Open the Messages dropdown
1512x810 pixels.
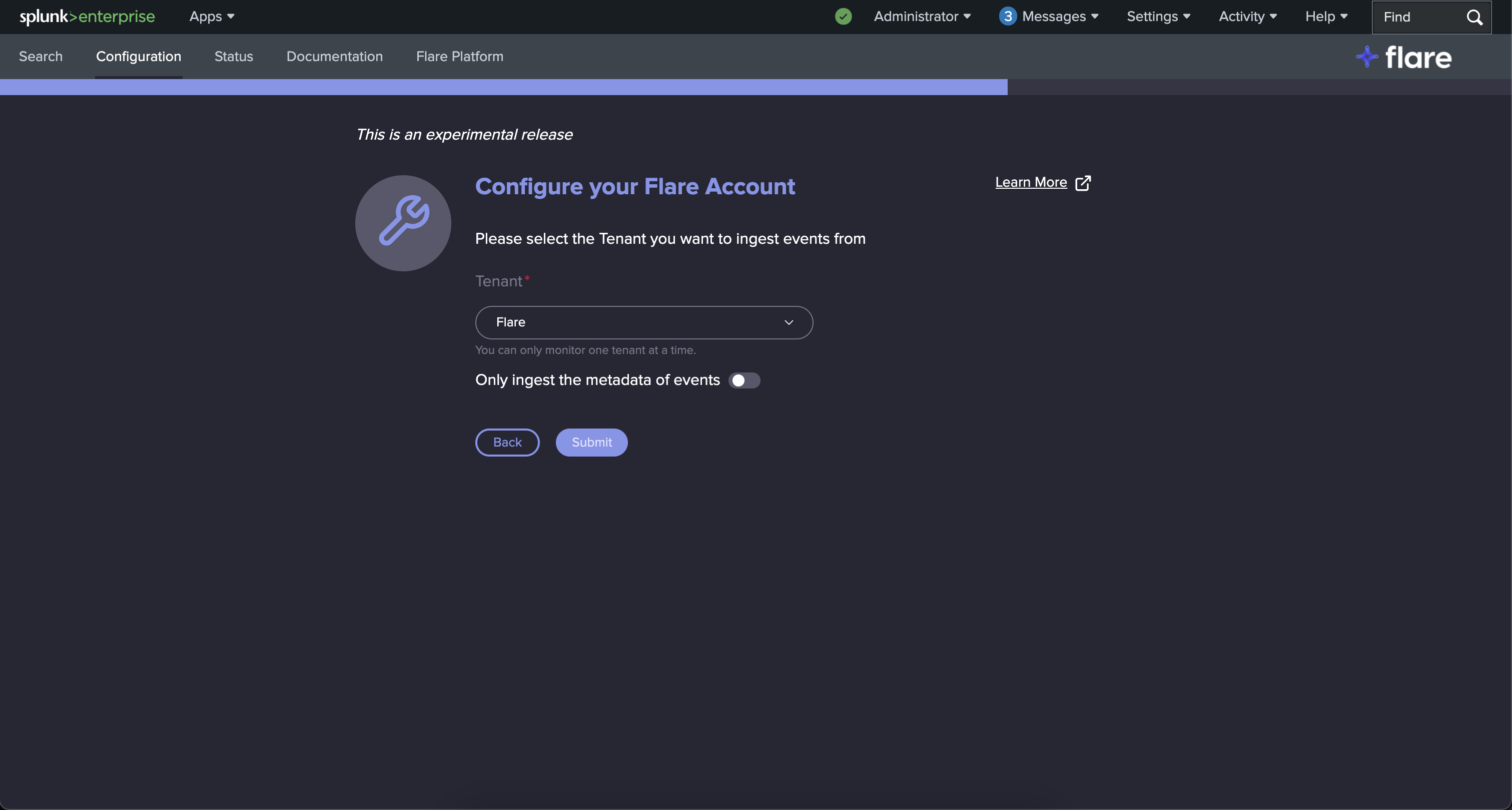click(x=1060, y=17)
